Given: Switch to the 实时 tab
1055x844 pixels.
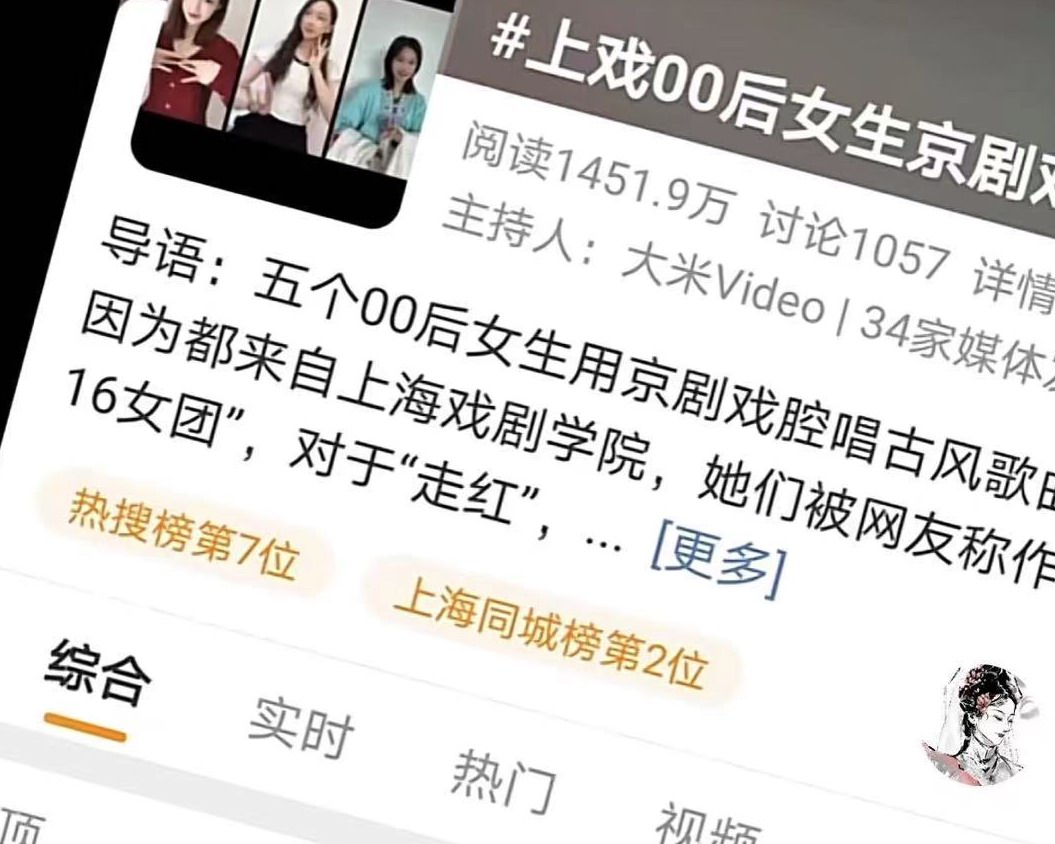Looking at the screenshot, I should coord(301,726).
